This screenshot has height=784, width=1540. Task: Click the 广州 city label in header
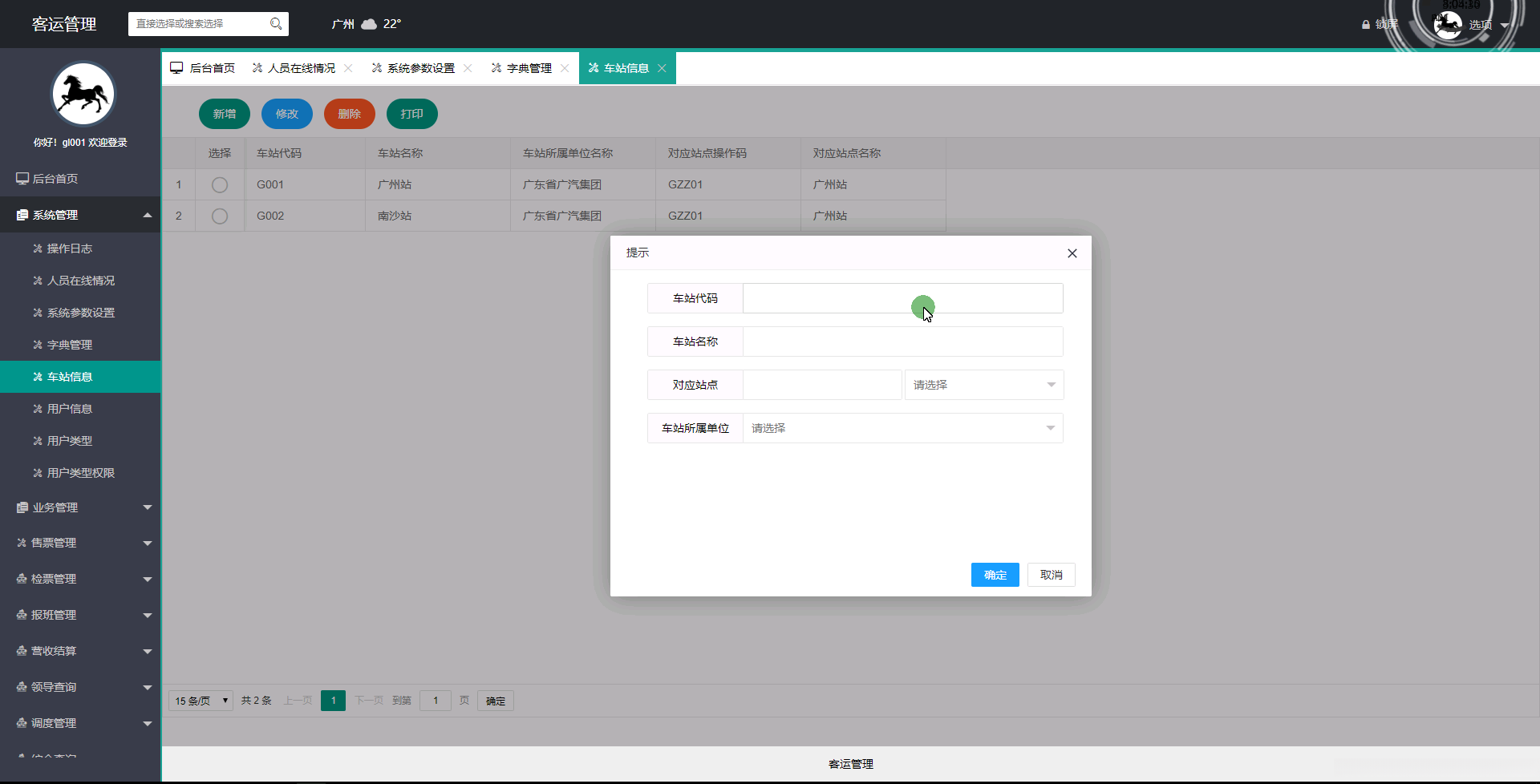coord(343,24)
